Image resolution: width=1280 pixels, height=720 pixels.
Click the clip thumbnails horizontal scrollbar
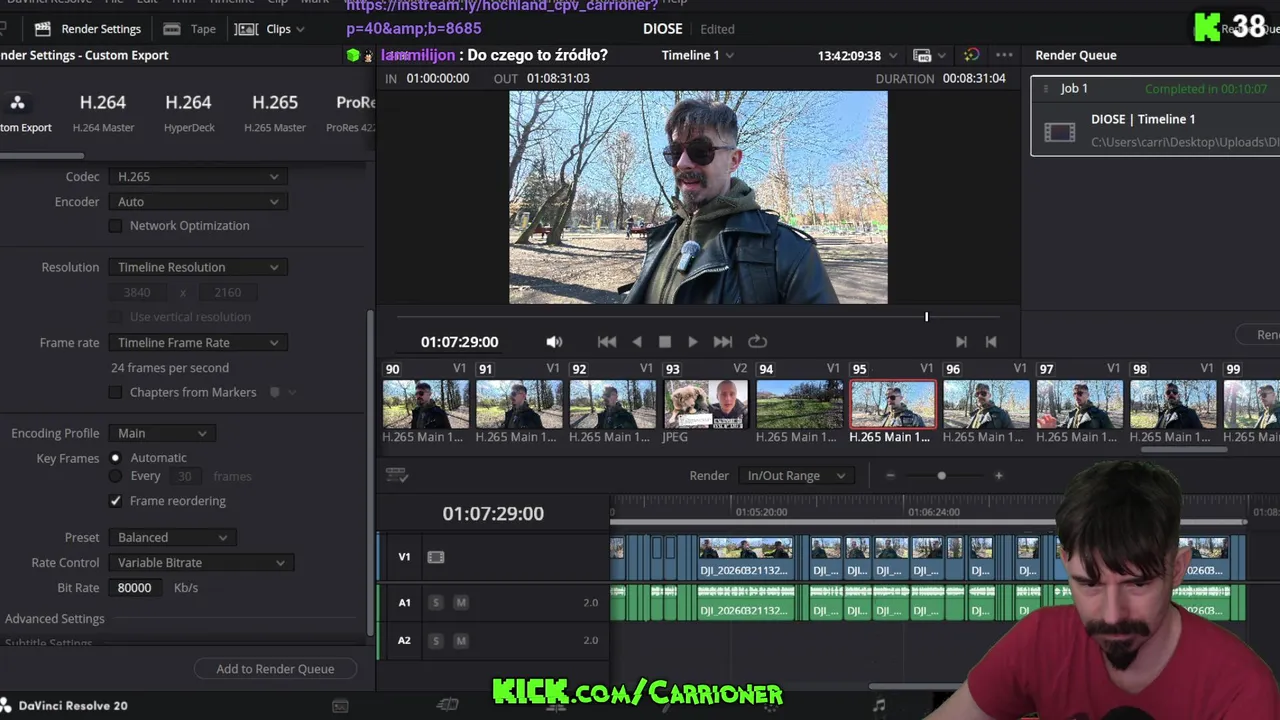(x=1184, y=450)
